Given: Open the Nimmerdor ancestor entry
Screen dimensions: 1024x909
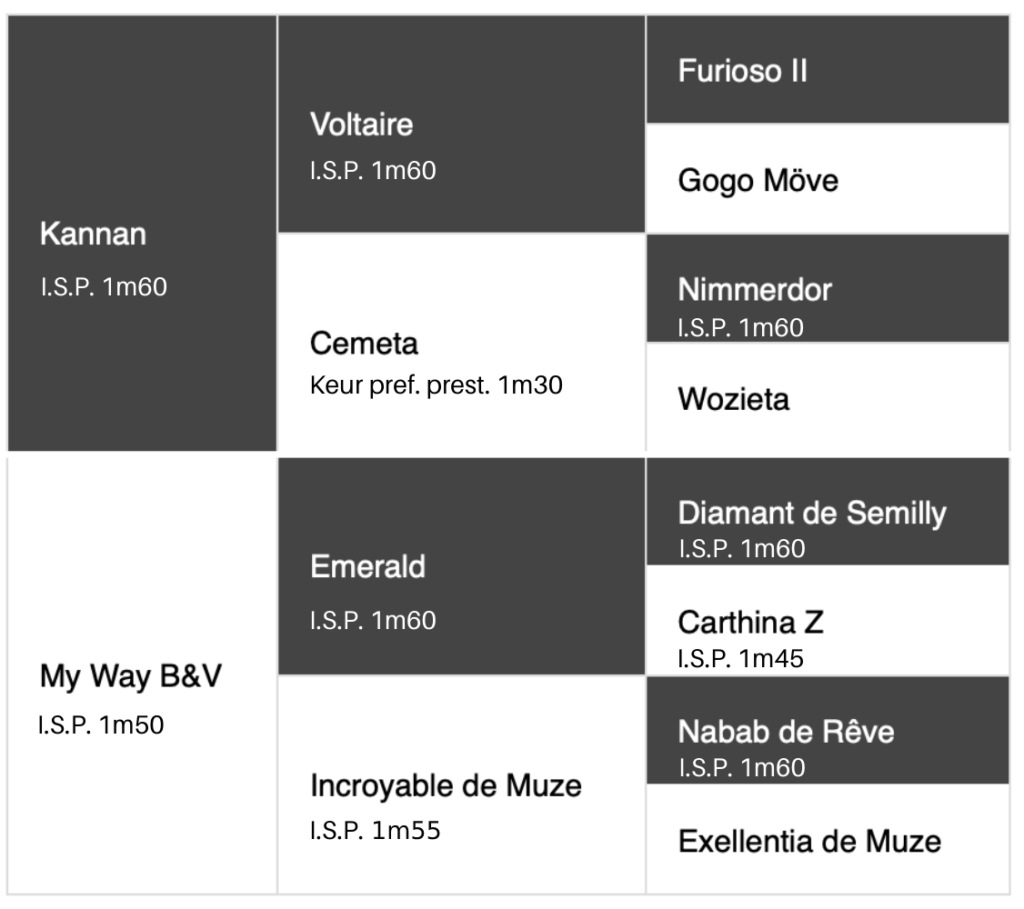Looking at the screenshot, I should [x=828, y=288].
